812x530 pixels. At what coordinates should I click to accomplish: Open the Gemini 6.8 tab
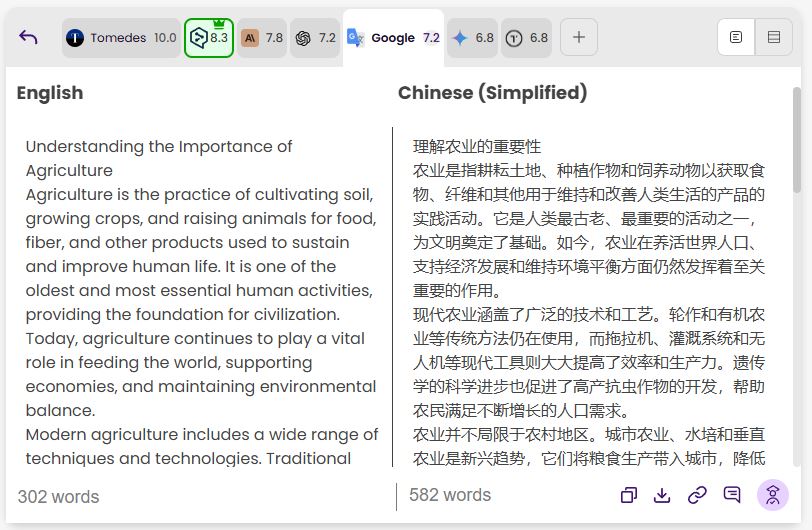[473, 38]
